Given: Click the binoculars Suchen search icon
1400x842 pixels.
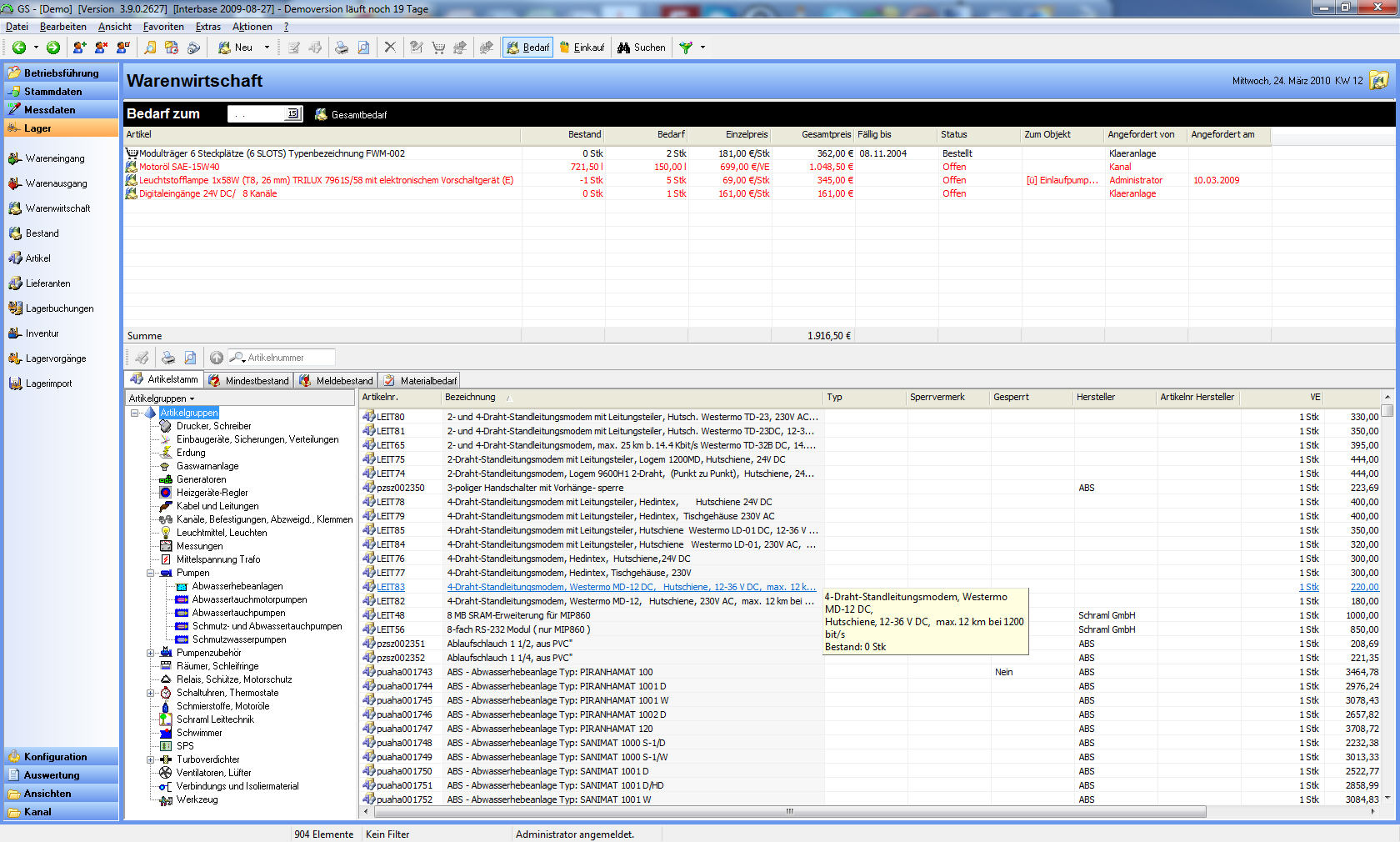Looking at the screenshot, I should click(623, 48).
